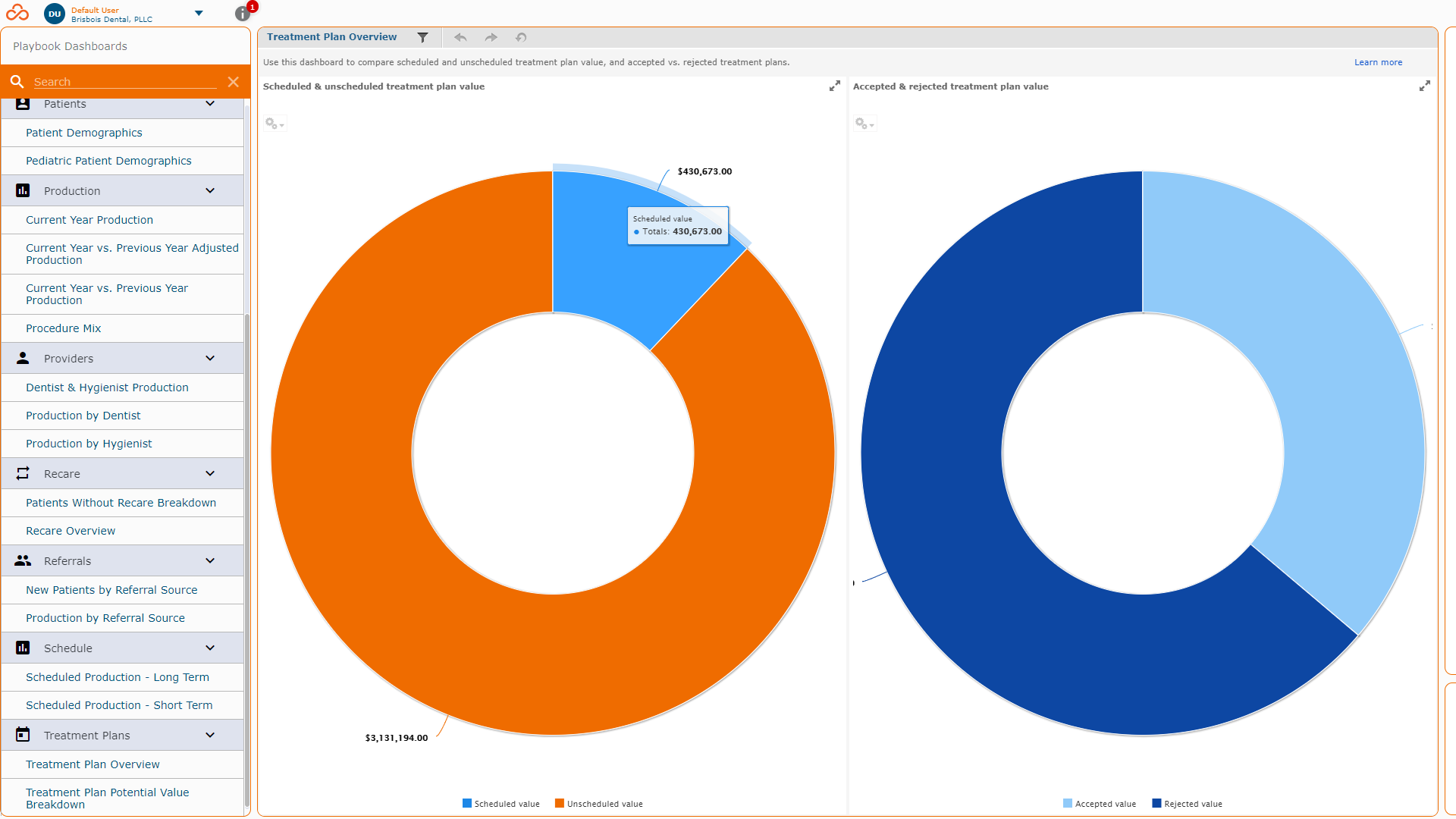
Task: Click the reset dashboard icon
Action: pos(521,37)
